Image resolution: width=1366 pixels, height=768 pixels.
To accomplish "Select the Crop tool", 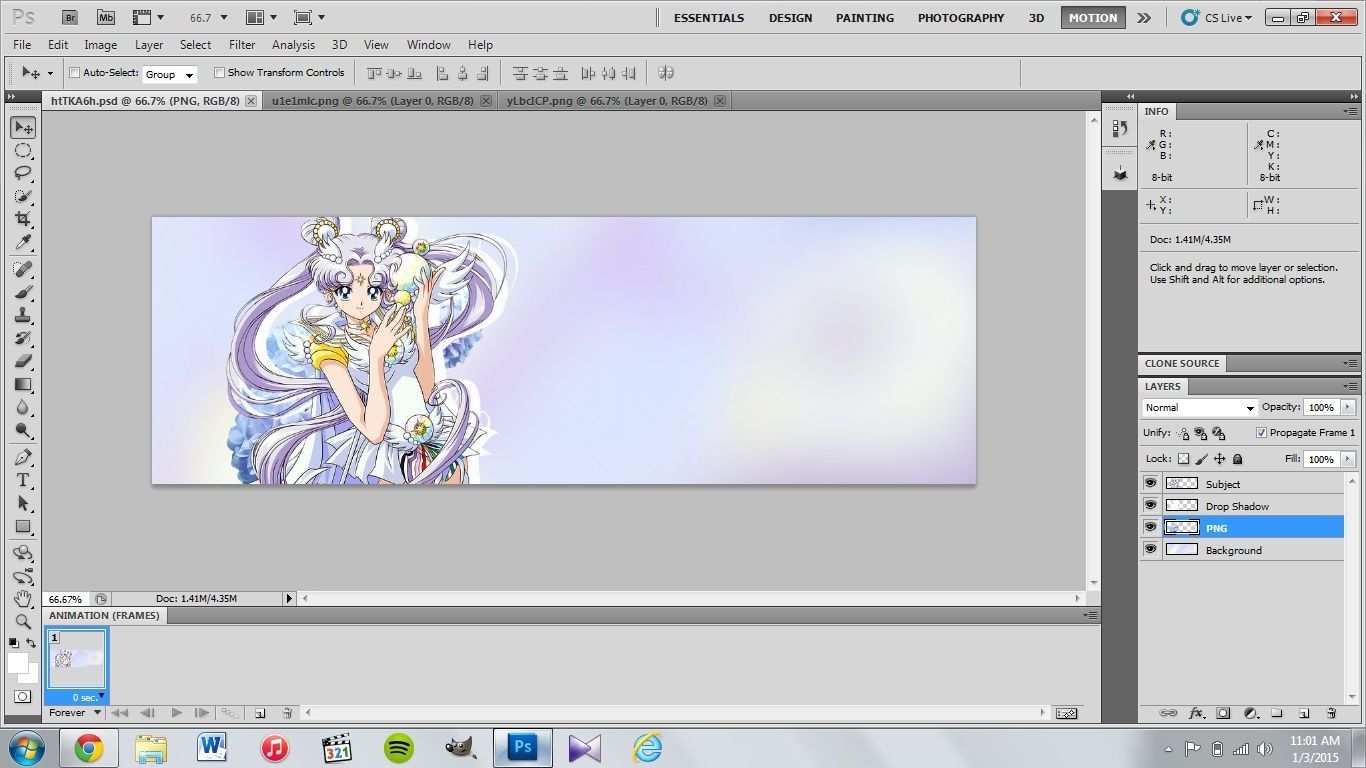I will pyautogui.click(x=23, y=219).
